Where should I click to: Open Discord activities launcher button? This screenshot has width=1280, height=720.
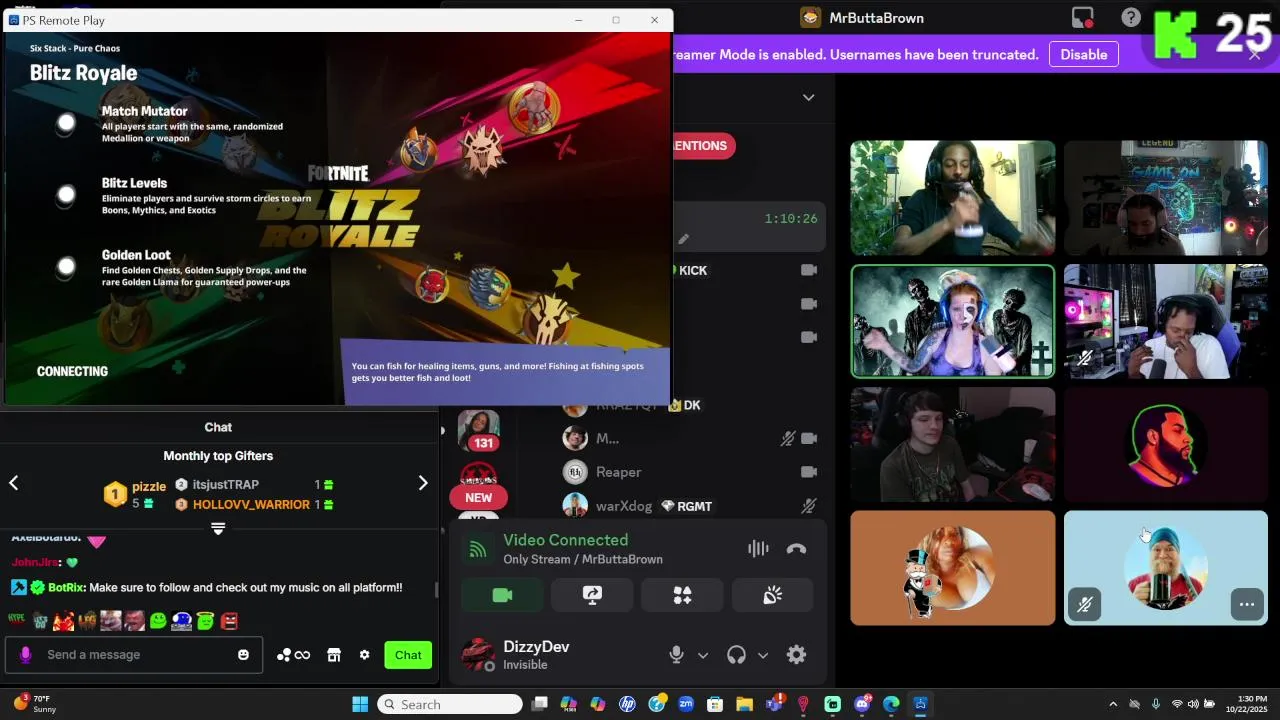coord(682,595)
